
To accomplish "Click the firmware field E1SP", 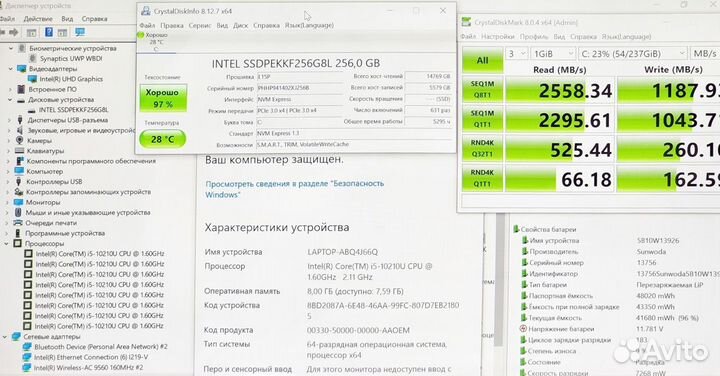I will click(300, 77).
